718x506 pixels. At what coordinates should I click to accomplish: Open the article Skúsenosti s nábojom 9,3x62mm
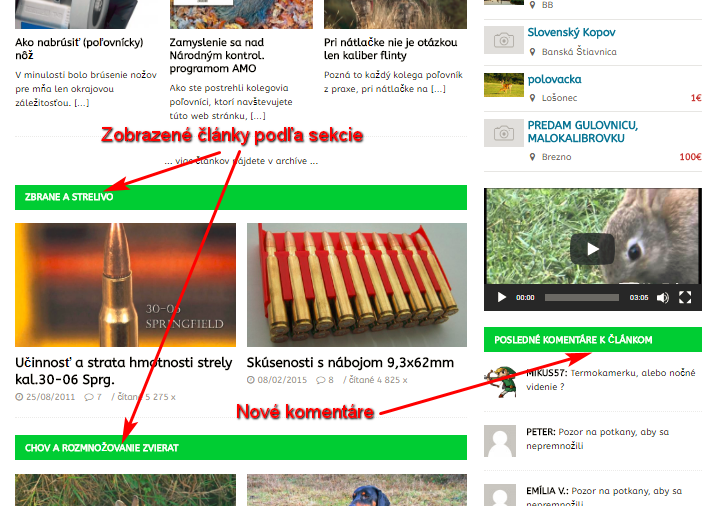[x=350, y=363]
